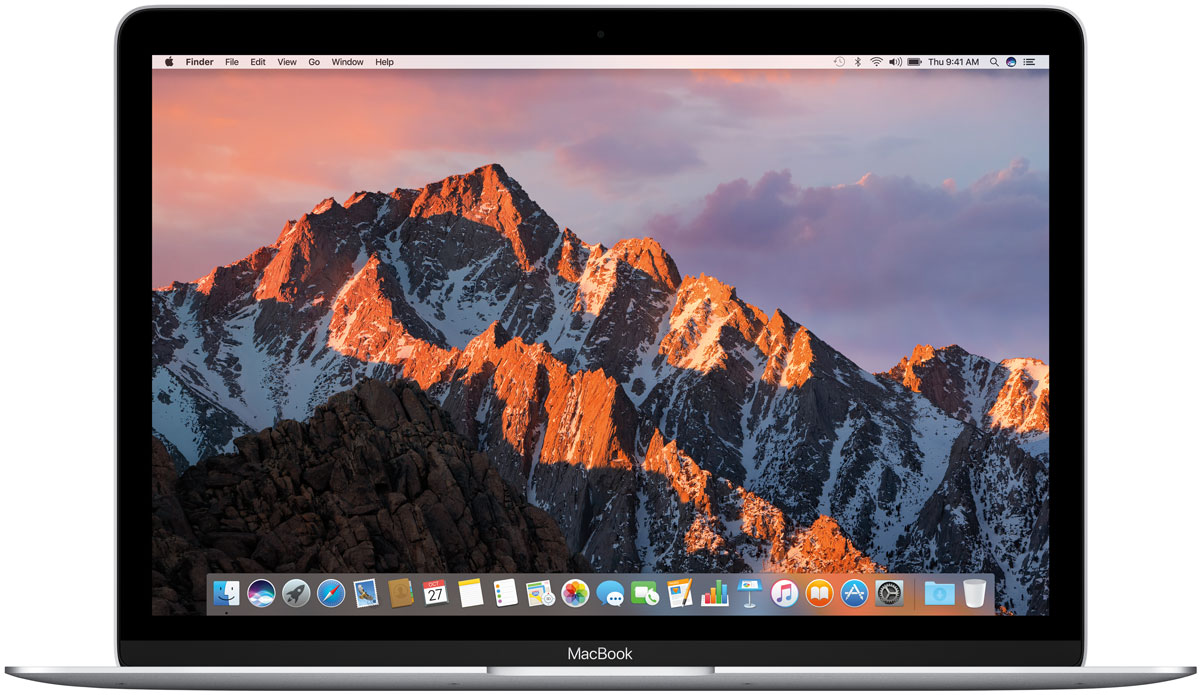Open Finder from the dock

click(227, 593)
